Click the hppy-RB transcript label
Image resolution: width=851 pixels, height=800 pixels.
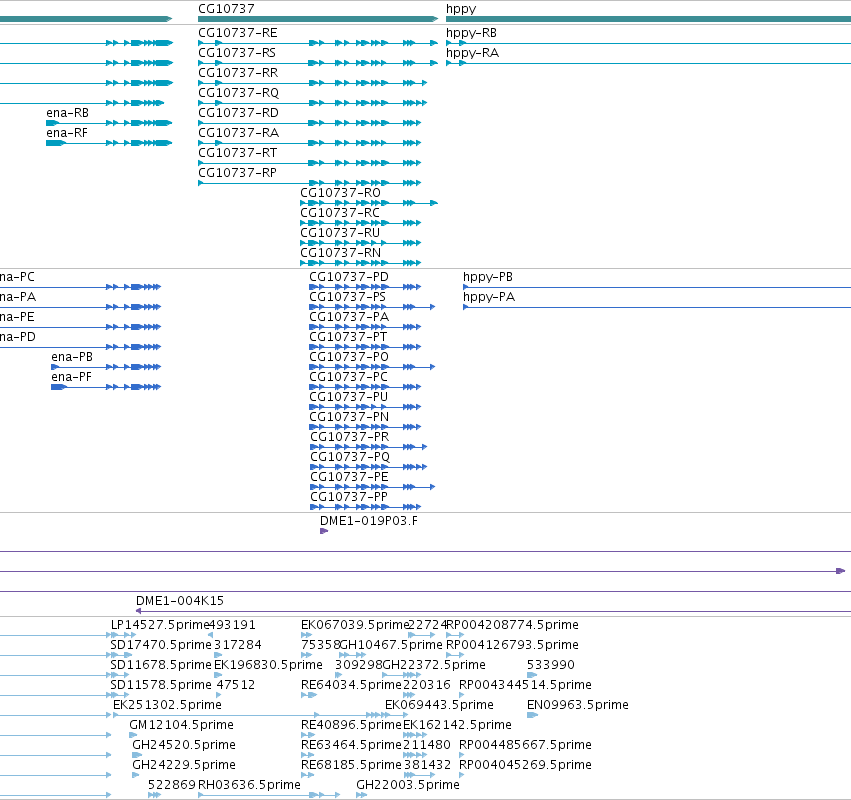[x=471, y=33]
